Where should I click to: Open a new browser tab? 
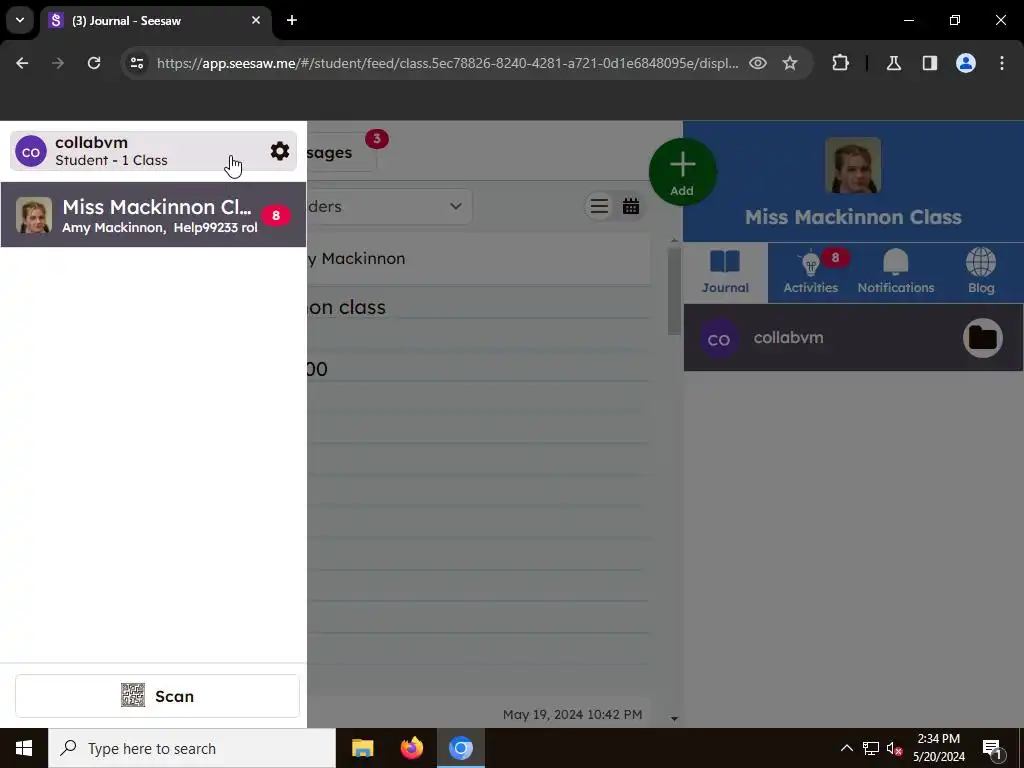pos(292,20)
